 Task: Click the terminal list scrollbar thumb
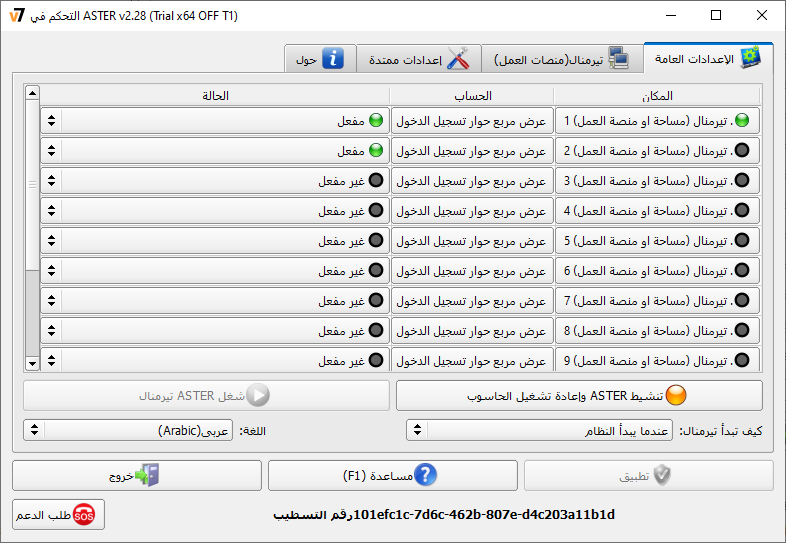(33, 185)
